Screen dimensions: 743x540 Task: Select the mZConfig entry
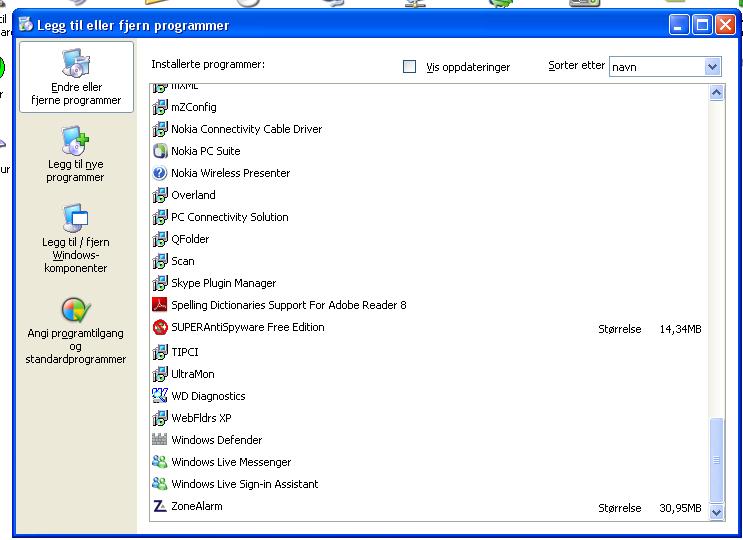click(429, 108)
